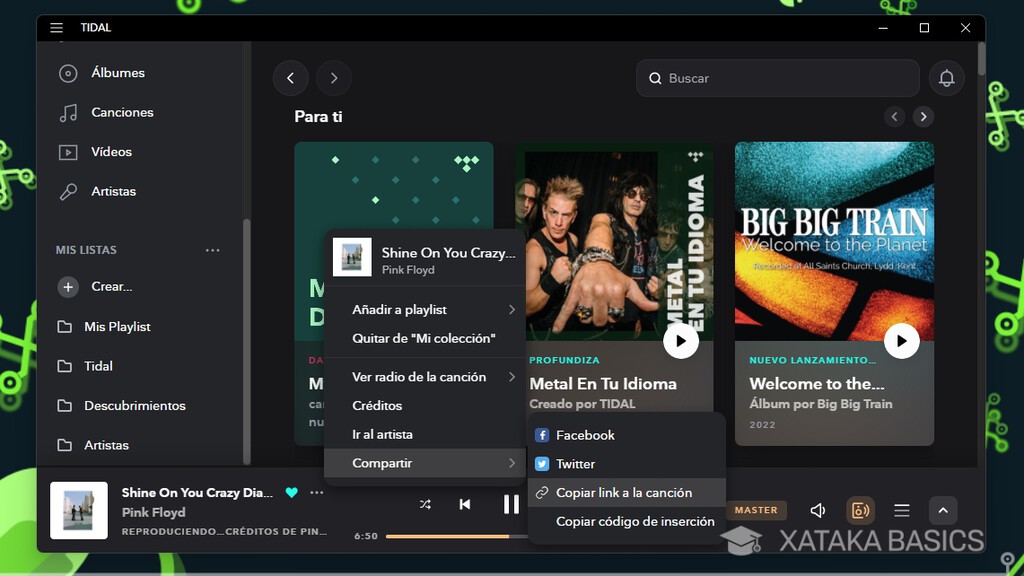Click the context menu album thumbnail

pos(352,257)
